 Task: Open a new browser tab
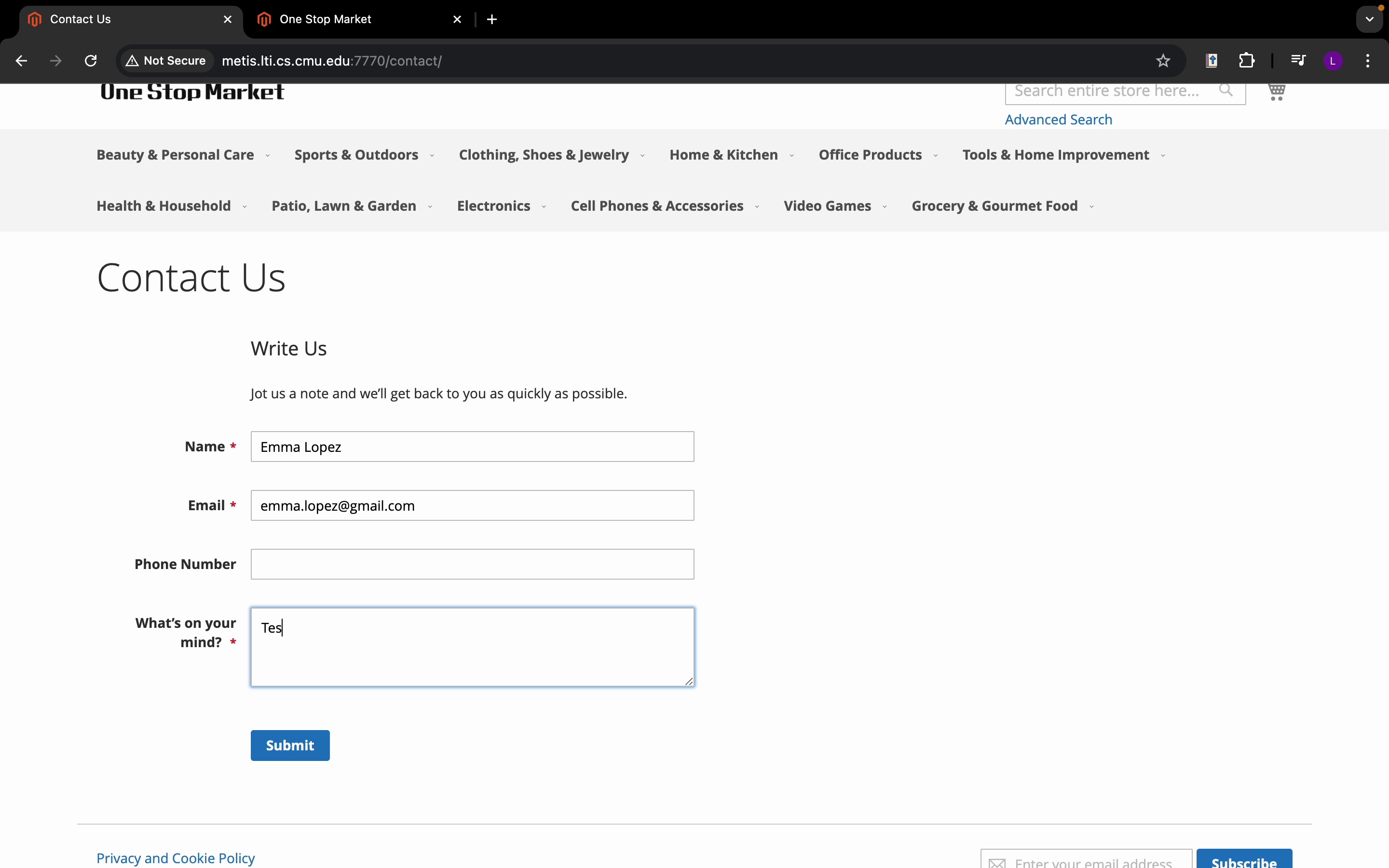click(492, 19)
